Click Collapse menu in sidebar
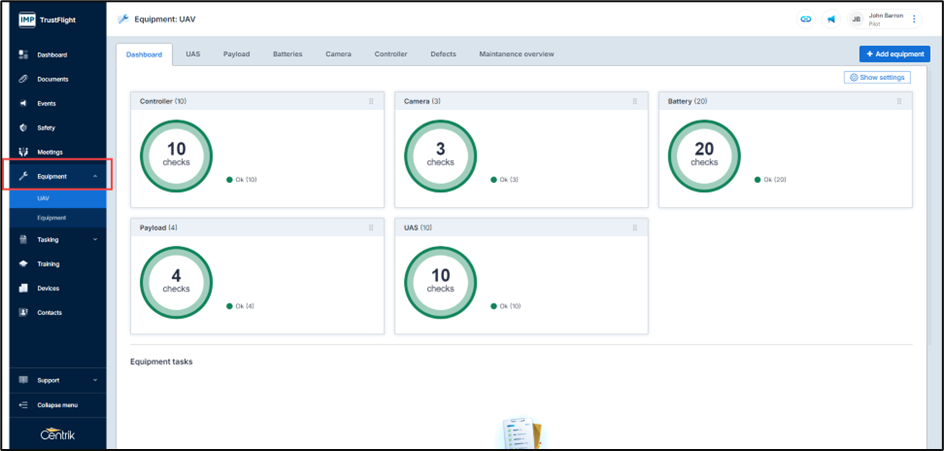 (57, 405)
